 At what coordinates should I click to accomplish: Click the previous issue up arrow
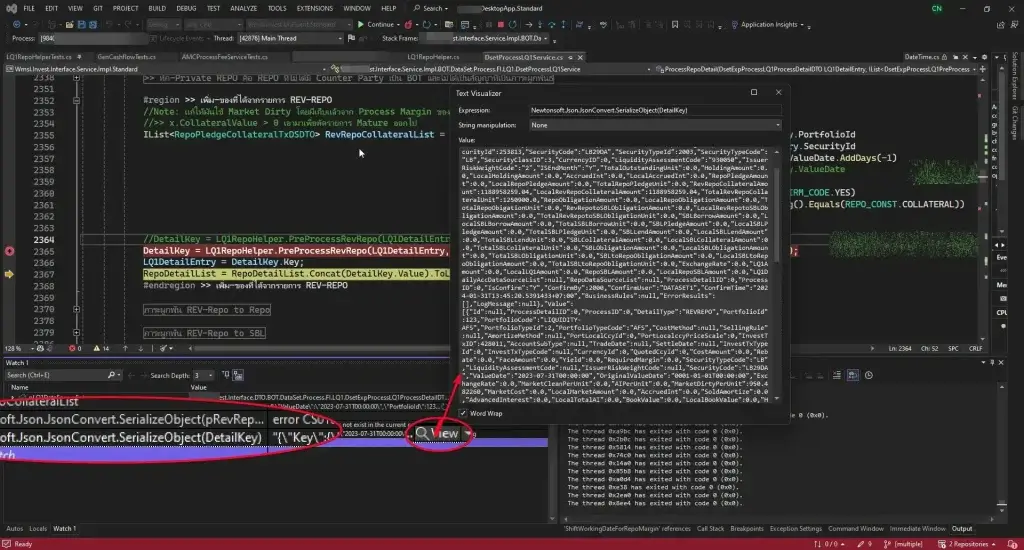coord(125,349)
